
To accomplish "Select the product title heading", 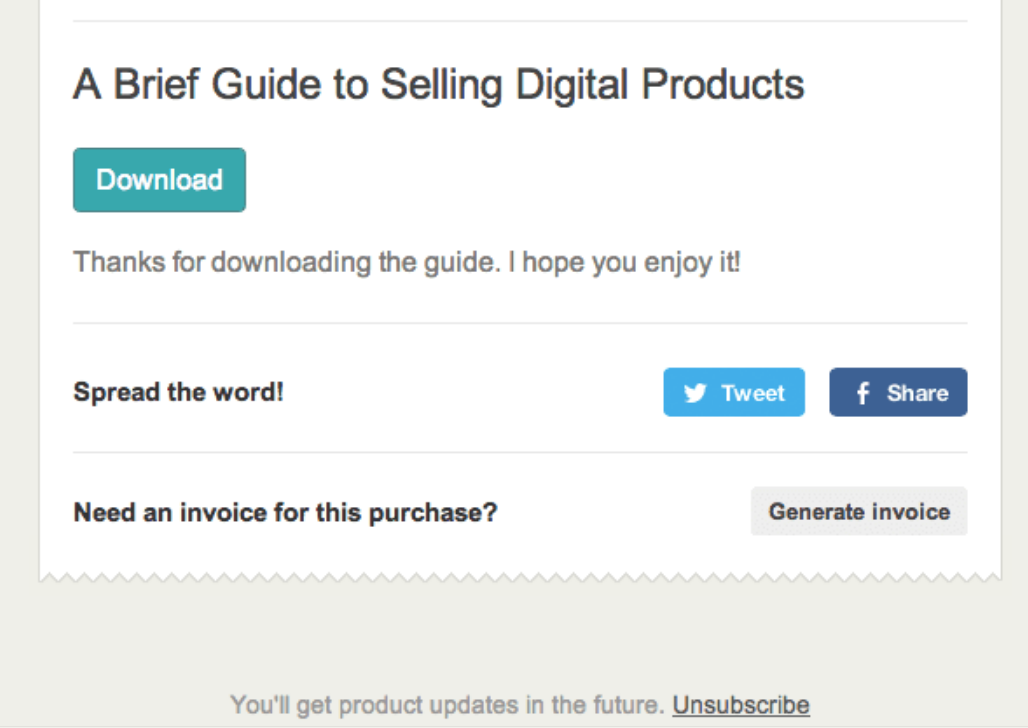I will point(438,85).
